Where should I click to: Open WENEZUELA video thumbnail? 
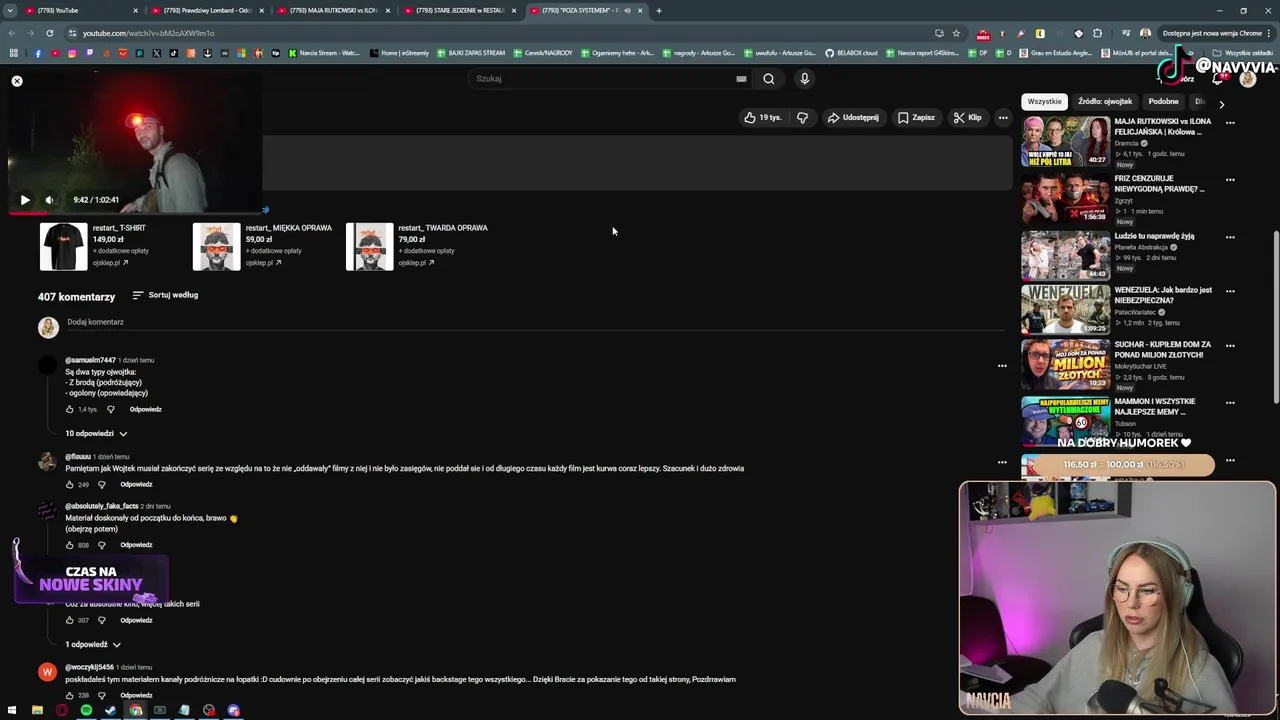click(1065, 309)
